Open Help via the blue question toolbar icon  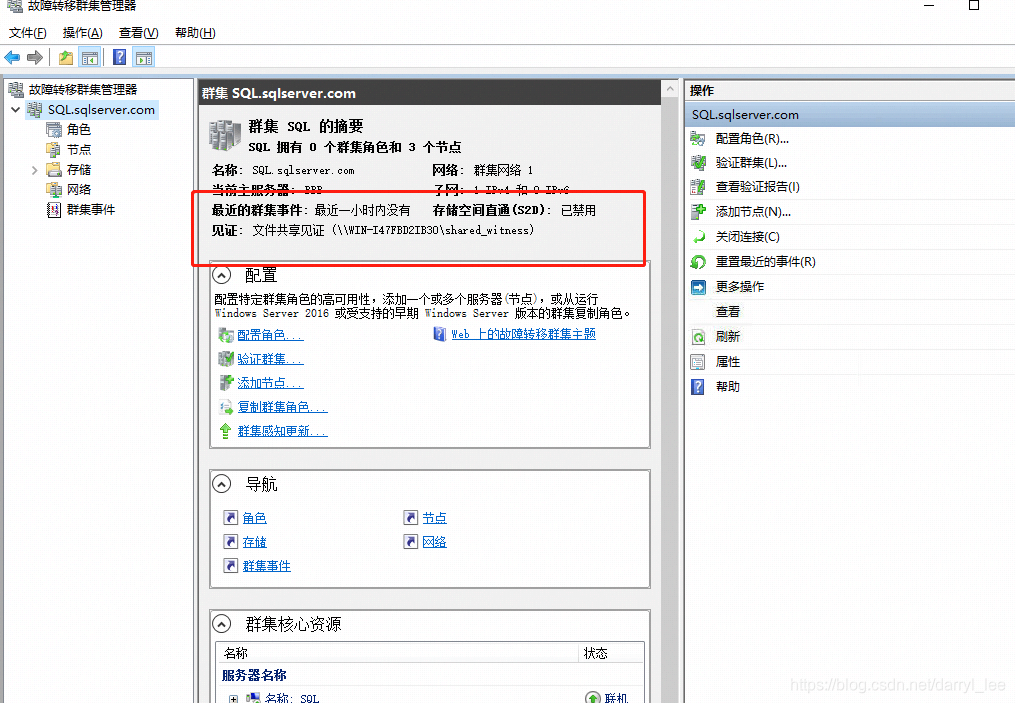pyautogui.click(x=120, y=58)
